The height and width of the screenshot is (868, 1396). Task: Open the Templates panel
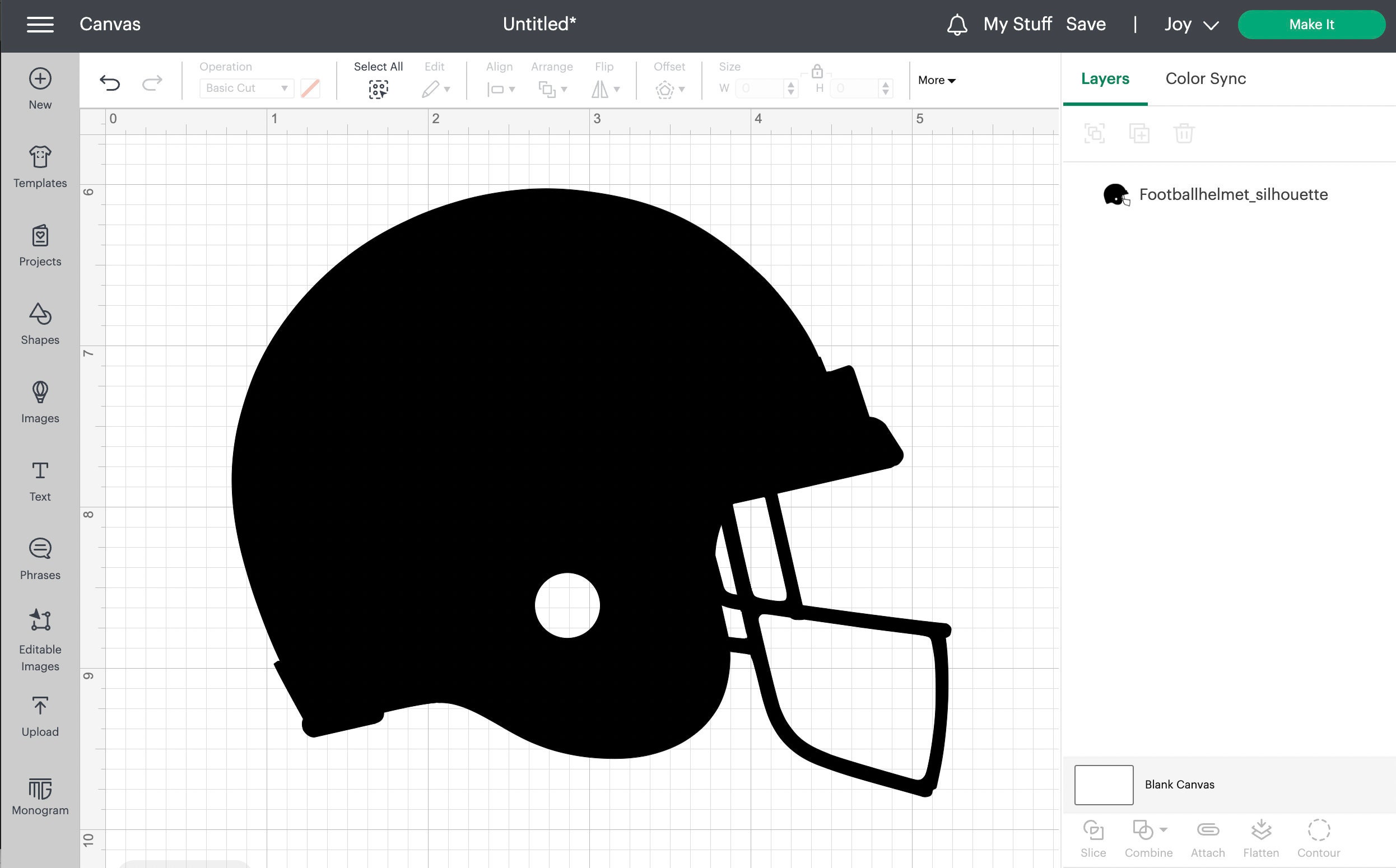click(40, 167)
